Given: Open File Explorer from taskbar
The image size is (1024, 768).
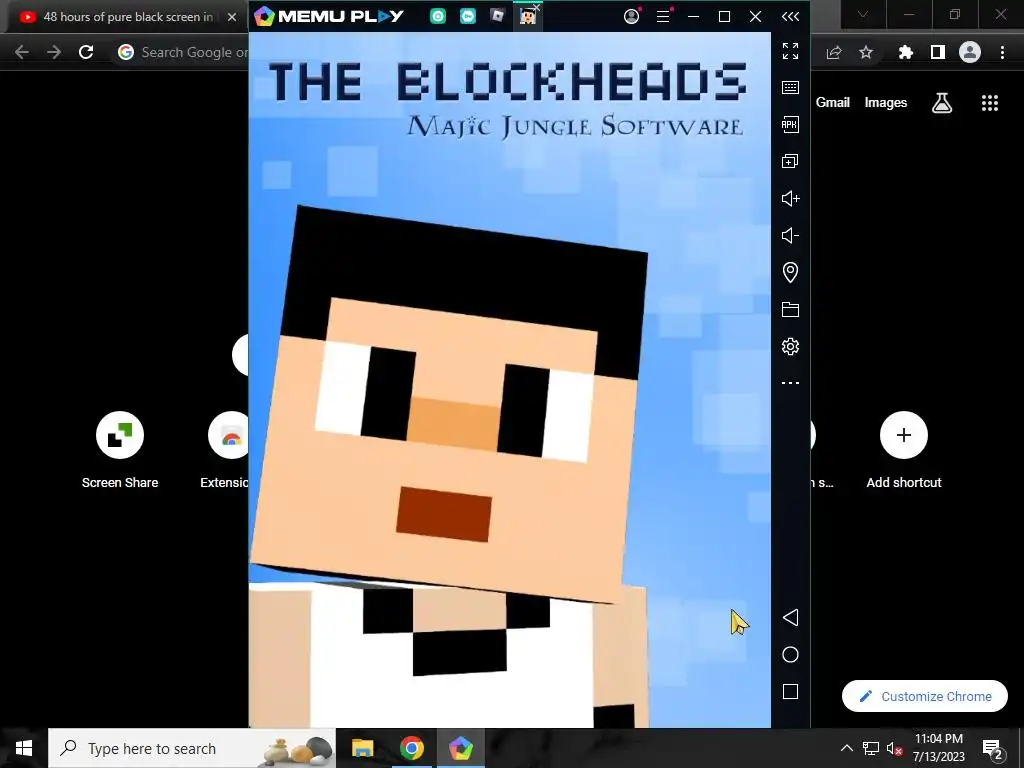Looking at the screenshot, I should coord(362,748).
